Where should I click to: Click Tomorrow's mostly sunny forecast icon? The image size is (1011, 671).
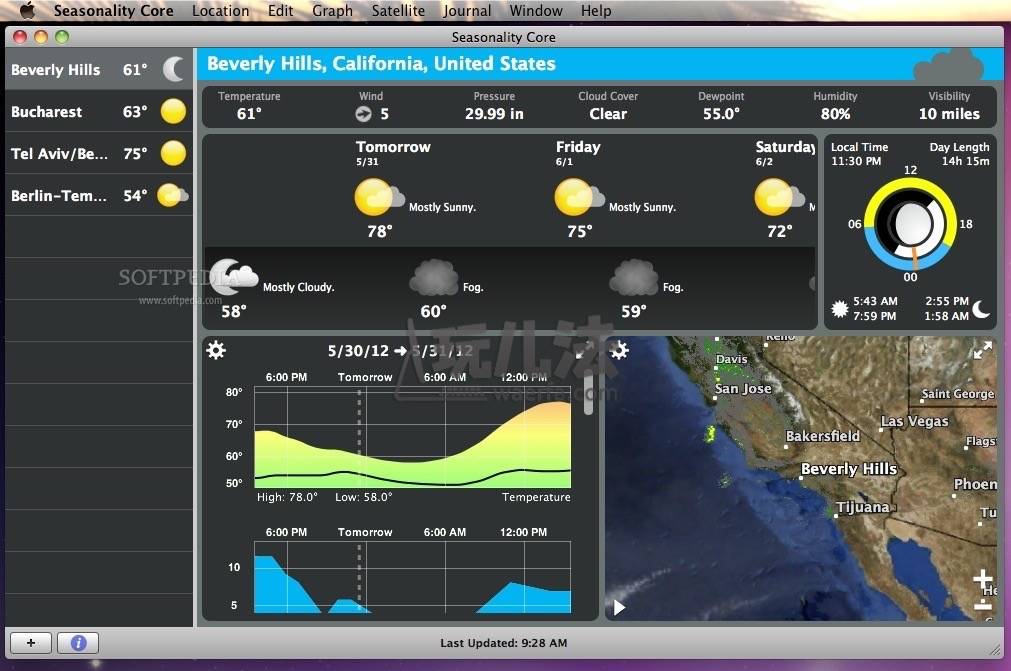tap(379, 197)
